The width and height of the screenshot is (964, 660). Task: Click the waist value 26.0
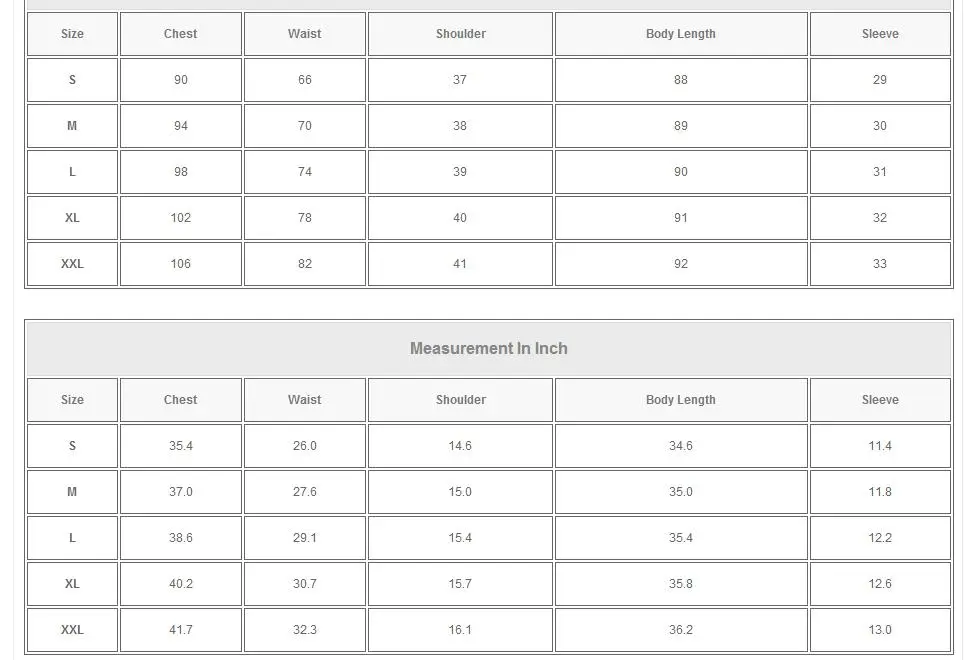click(x=304, y=446)
